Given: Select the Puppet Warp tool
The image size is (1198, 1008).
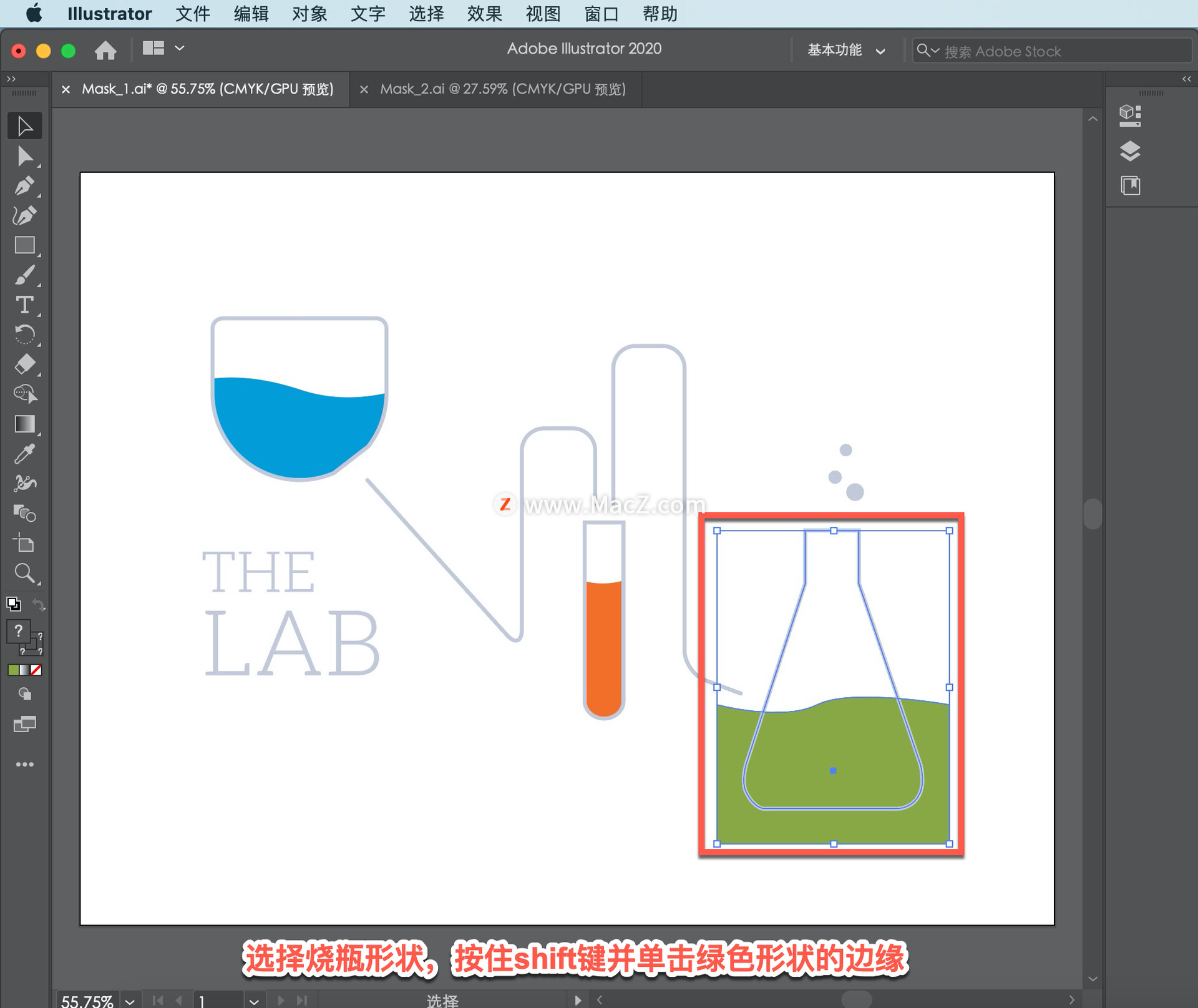Looking at the screenshot, I should [25, 484].
